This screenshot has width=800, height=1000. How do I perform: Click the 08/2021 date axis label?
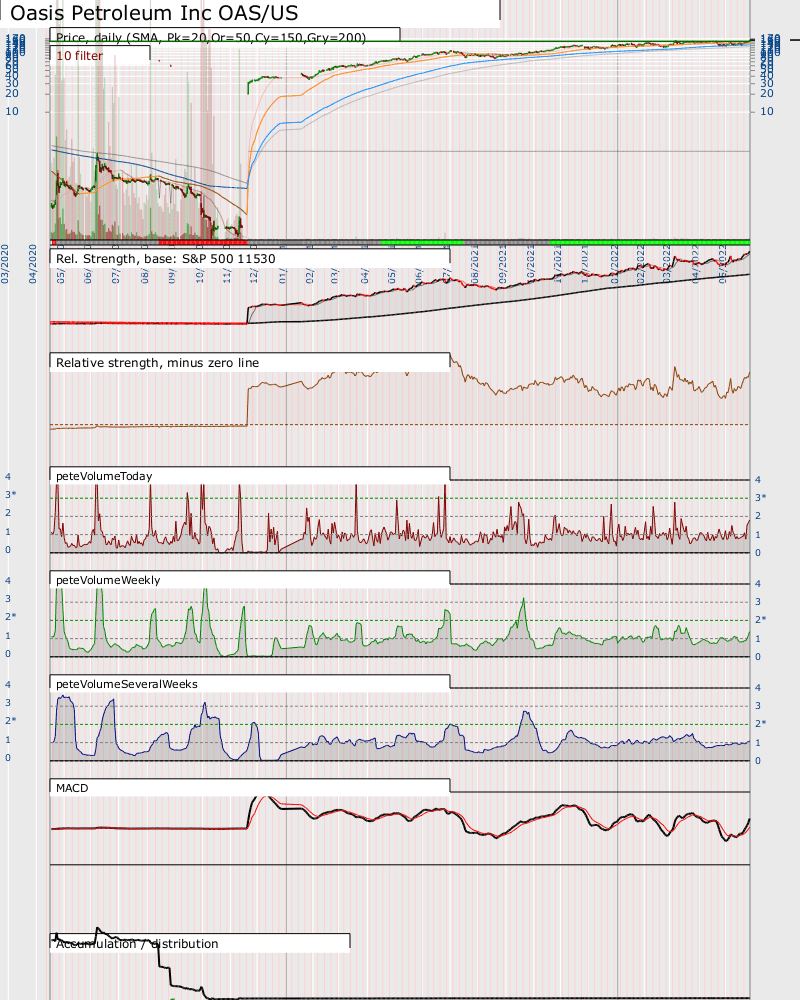pyautogui.click(x=475, y=264)
